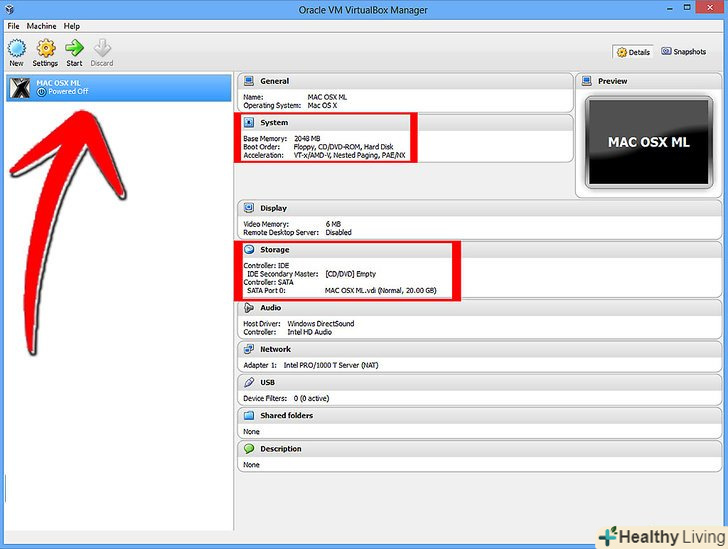Click the MAC OSX ML preview thumbnail
Viewport: 728px width, 549px height.
(x=649, y=142)
